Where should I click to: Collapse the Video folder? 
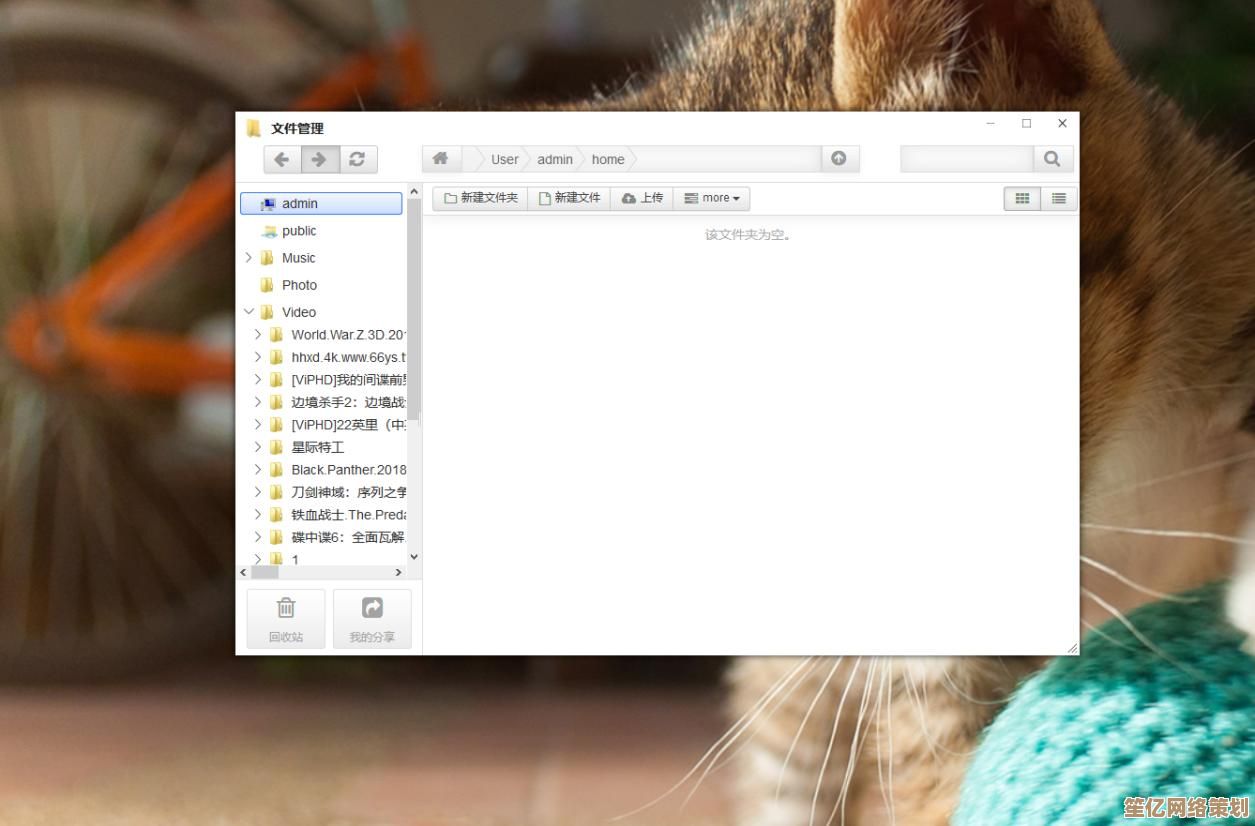(249, 312)
